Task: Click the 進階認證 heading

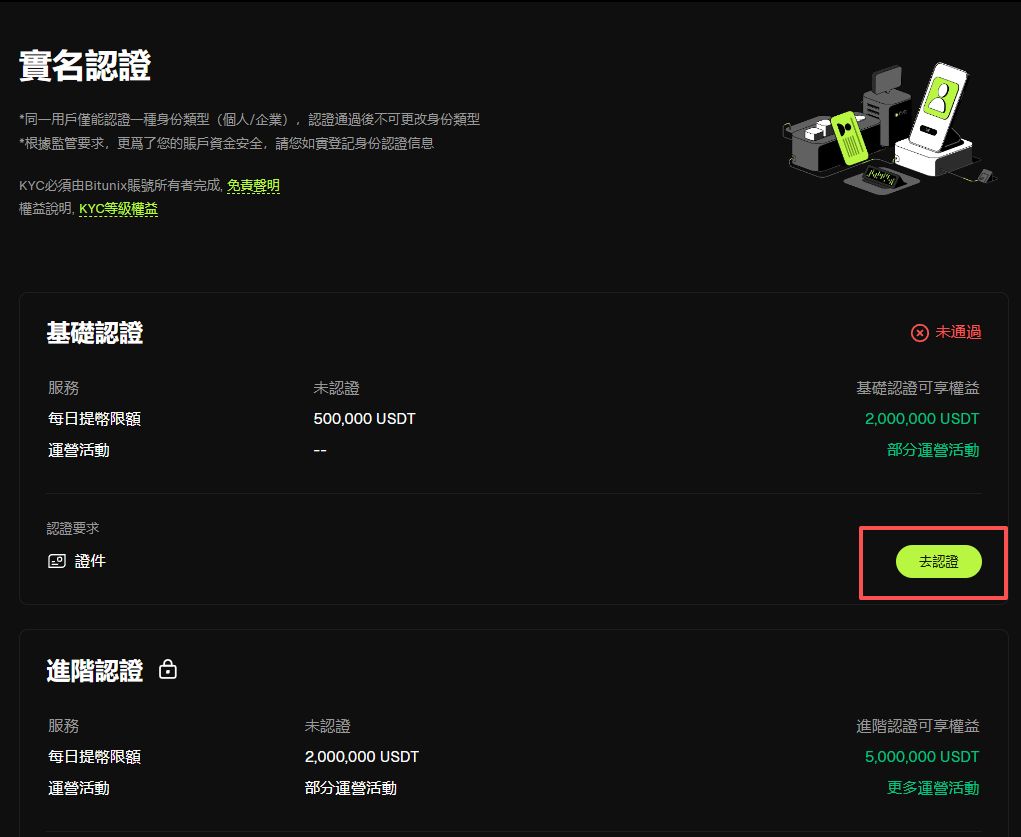Action: pyautogui.click(x=95, y=670)
